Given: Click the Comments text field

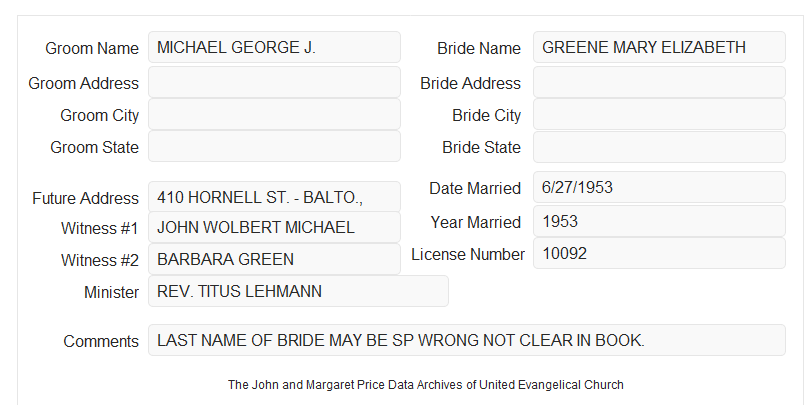Looking at the screenshot, I should click(467, 340).
